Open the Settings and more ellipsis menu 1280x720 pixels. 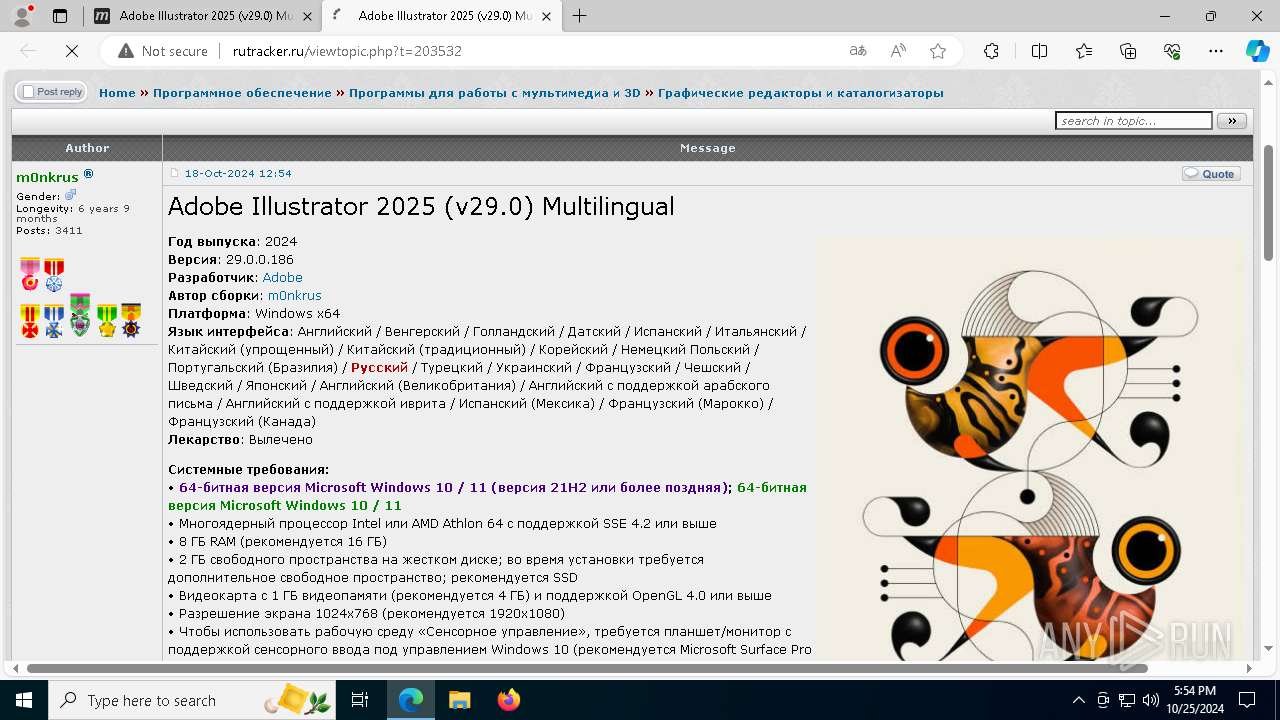(x=1216, y=51)
